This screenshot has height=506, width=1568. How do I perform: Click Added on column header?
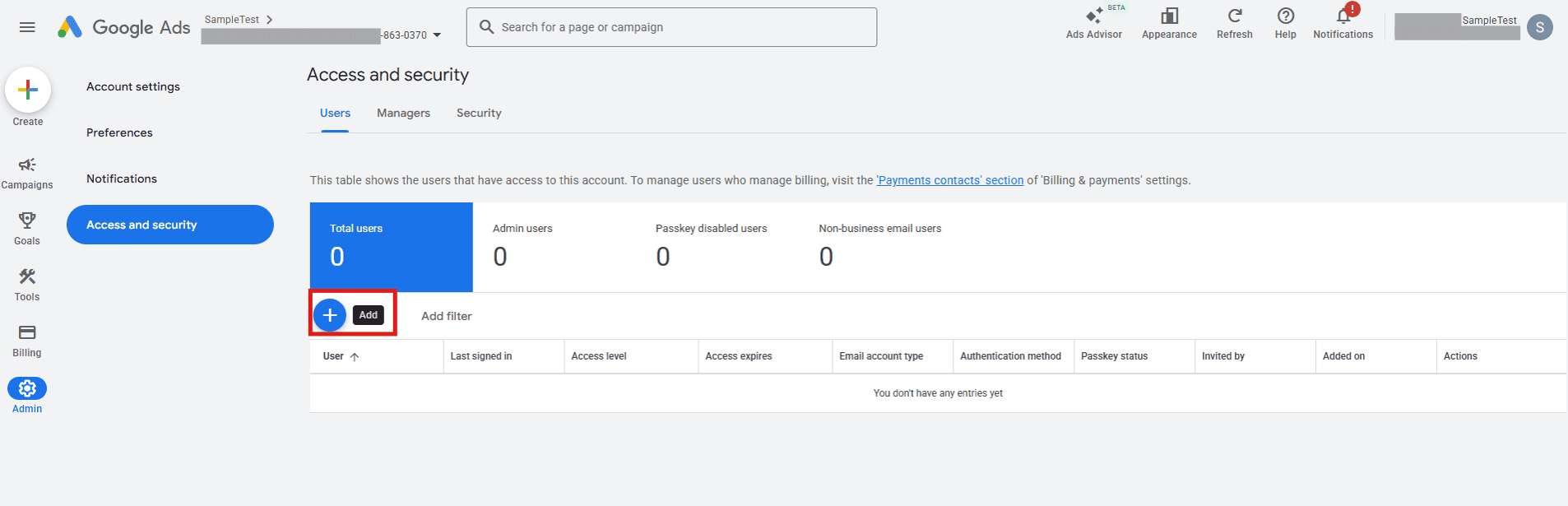click(x=1343, y=356)
